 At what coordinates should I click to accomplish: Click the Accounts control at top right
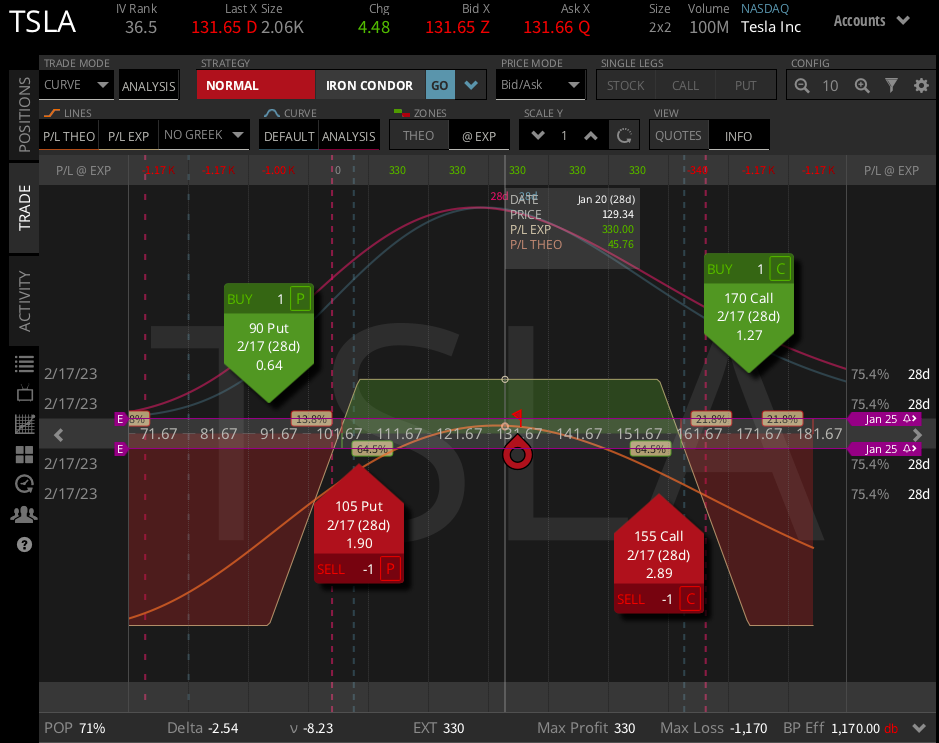(x=870, y=20)
